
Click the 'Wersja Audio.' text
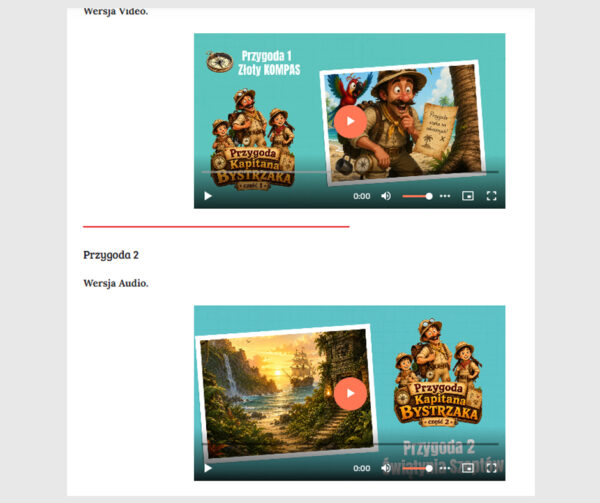116,283
